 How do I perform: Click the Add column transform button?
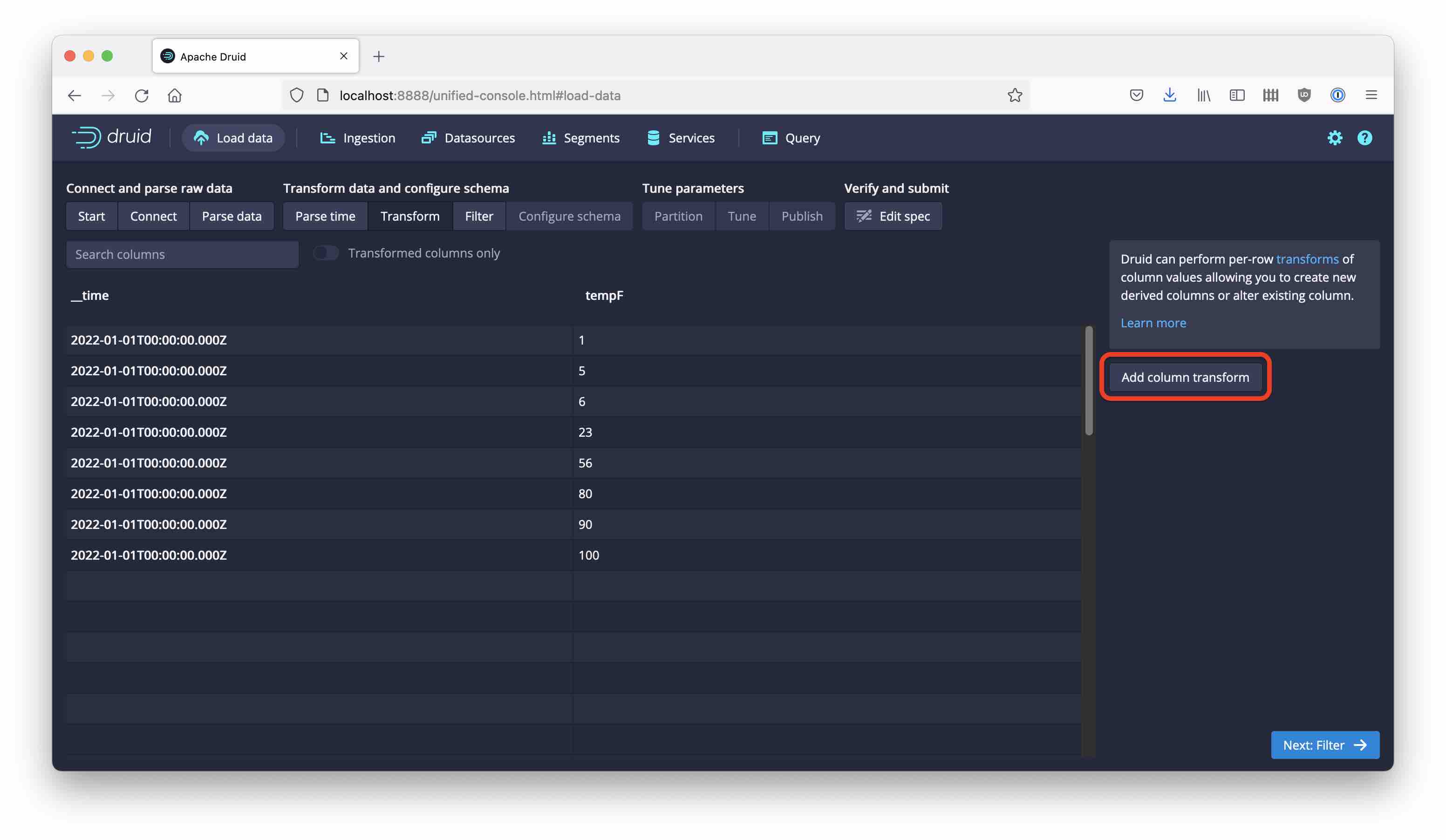(1186, 377)
